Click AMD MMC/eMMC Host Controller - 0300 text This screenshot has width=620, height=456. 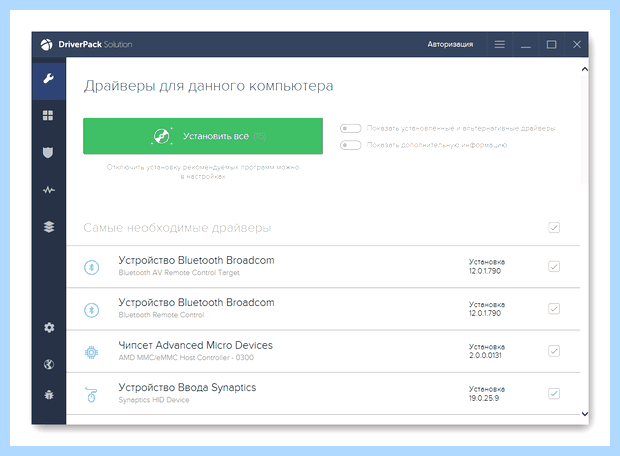coord(186,358)
